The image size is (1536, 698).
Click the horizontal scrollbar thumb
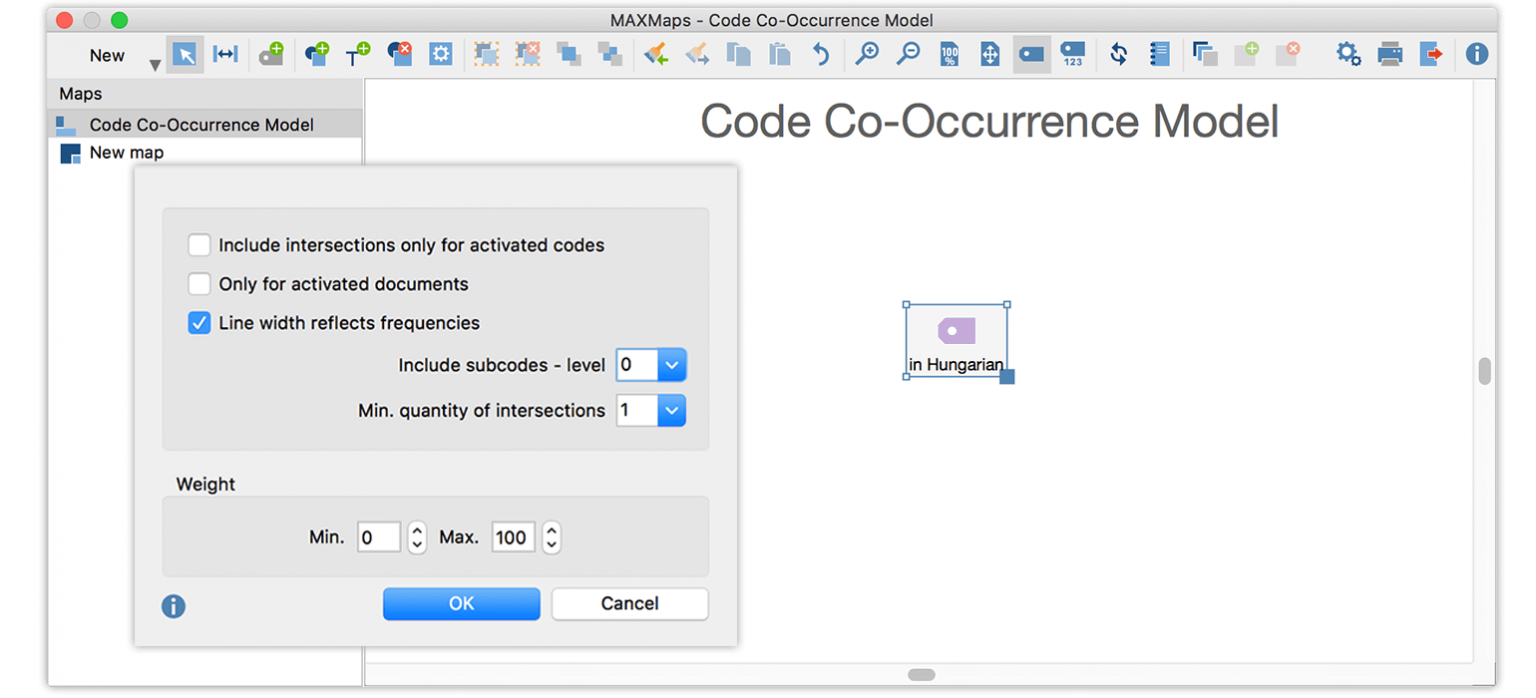click(921, 675)
